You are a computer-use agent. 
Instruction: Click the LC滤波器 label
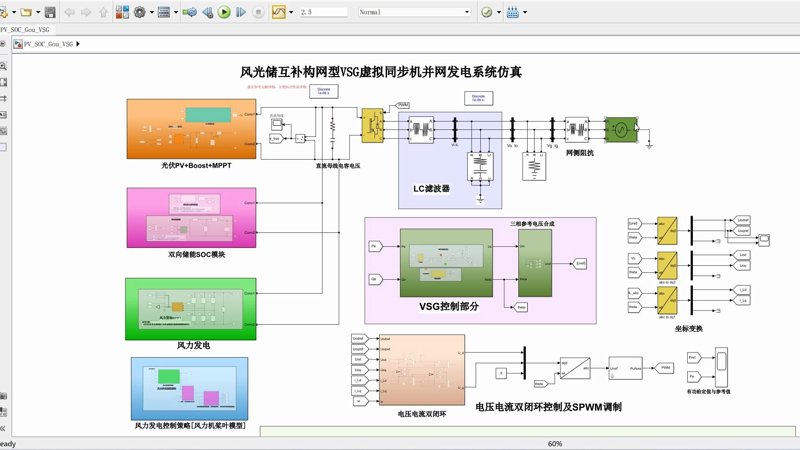(431, 188)
